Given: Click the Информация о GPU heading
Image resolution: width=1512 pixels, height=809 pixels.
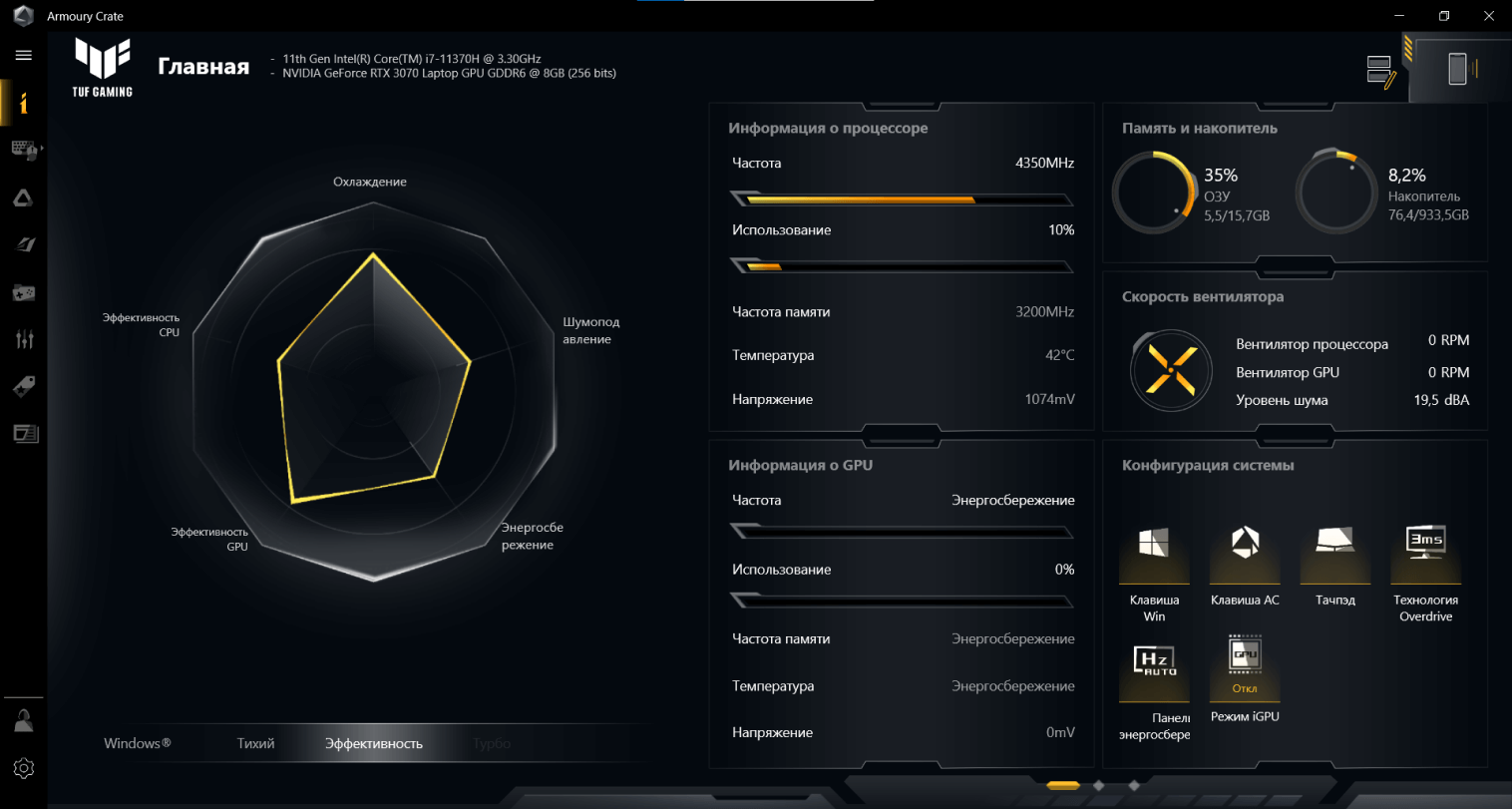Looking at the screenshot, I should point(800,465).
